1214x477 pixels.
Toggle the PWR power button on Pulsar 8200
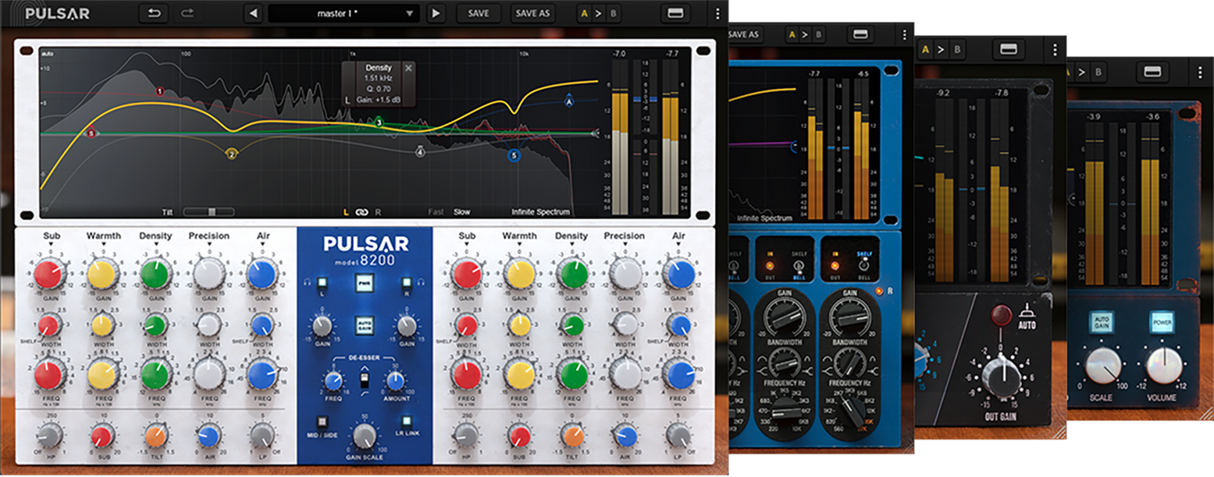(x=364, y=284)
